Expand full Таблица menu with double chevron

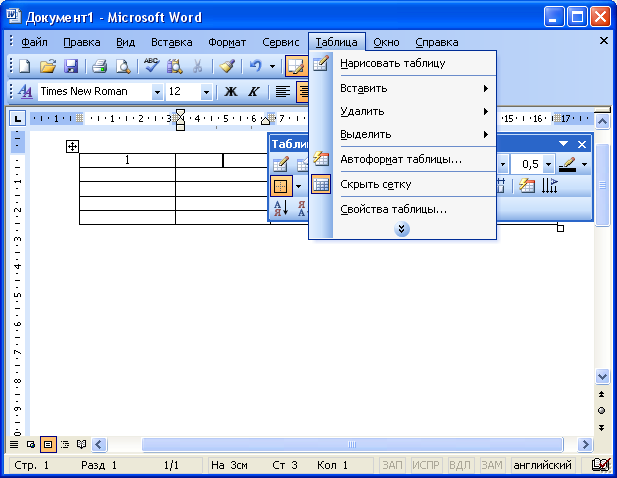tap(401, 229)
